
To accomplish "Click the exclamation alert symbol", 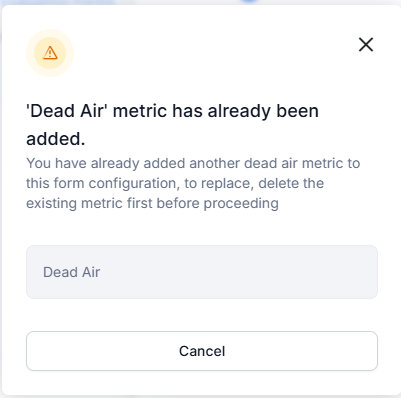I will pos(50,53).
